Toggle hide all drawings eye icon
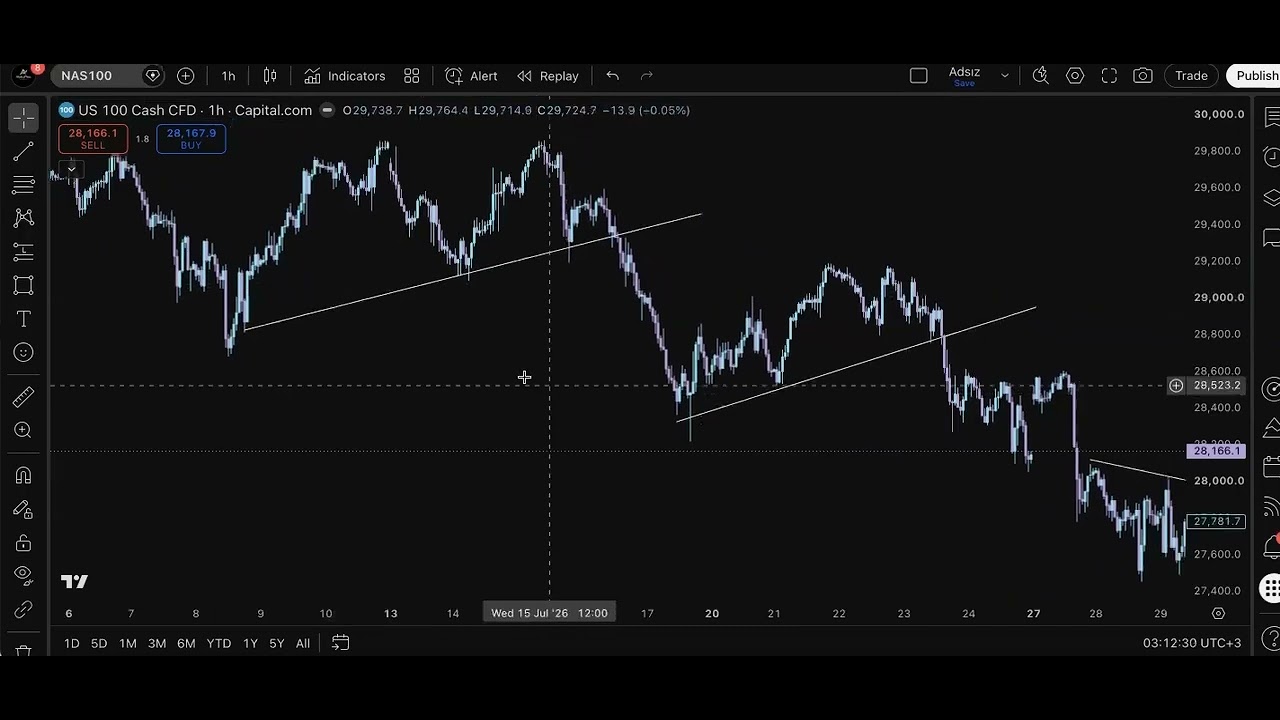The height and width of the screenshot is (720, 1280). (x=23, y=576)
